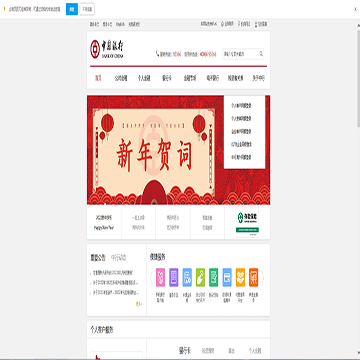360x360 pixels.
Task: Select the Happy New Year banner tab
Action: (104, 222)
